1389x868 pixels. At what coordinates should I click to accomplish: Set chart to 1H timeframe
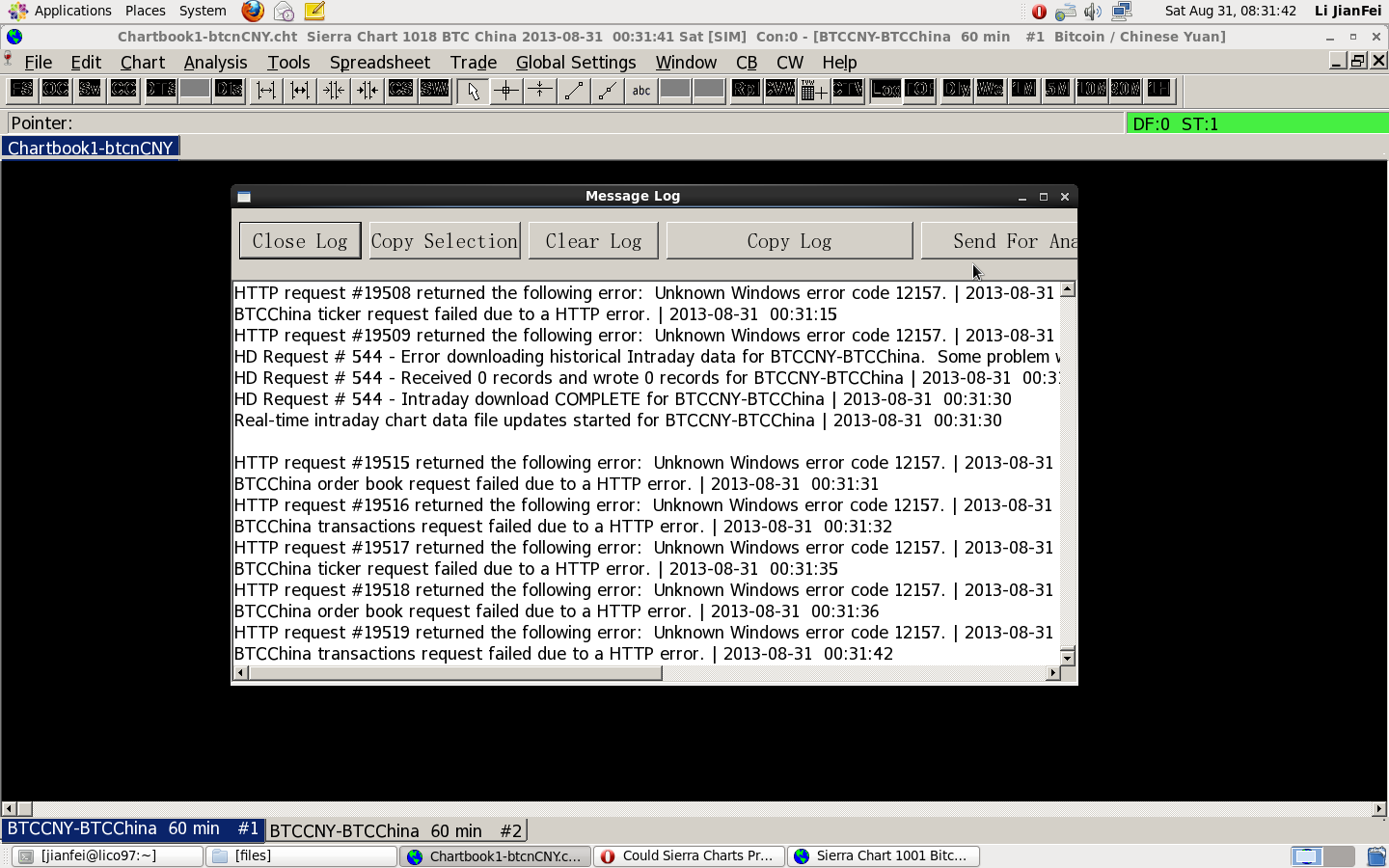point(1159,90)
